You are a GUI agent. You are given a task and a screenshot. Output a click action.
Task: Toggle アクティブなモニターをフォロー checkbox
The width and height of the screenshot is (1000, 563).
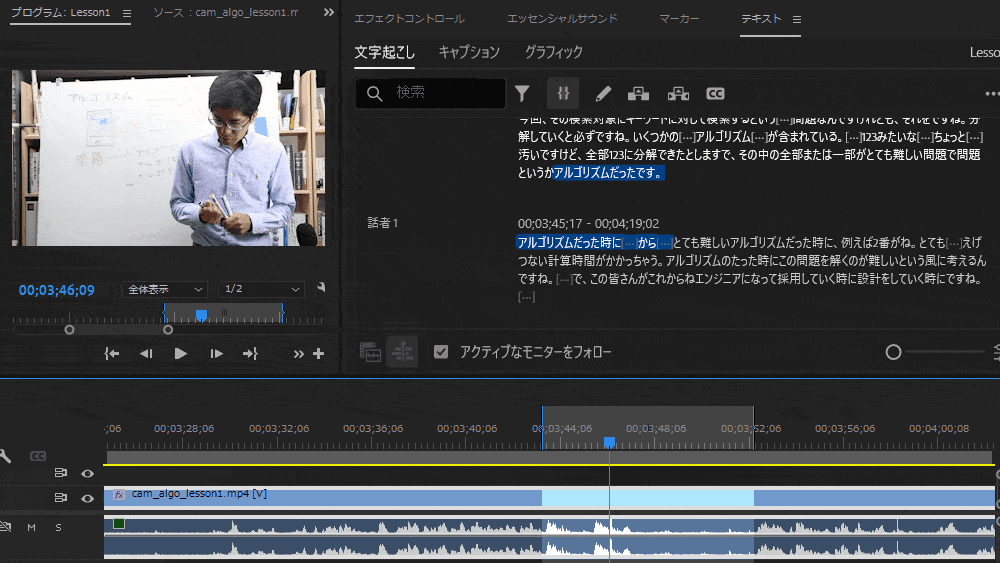(441, 352)
